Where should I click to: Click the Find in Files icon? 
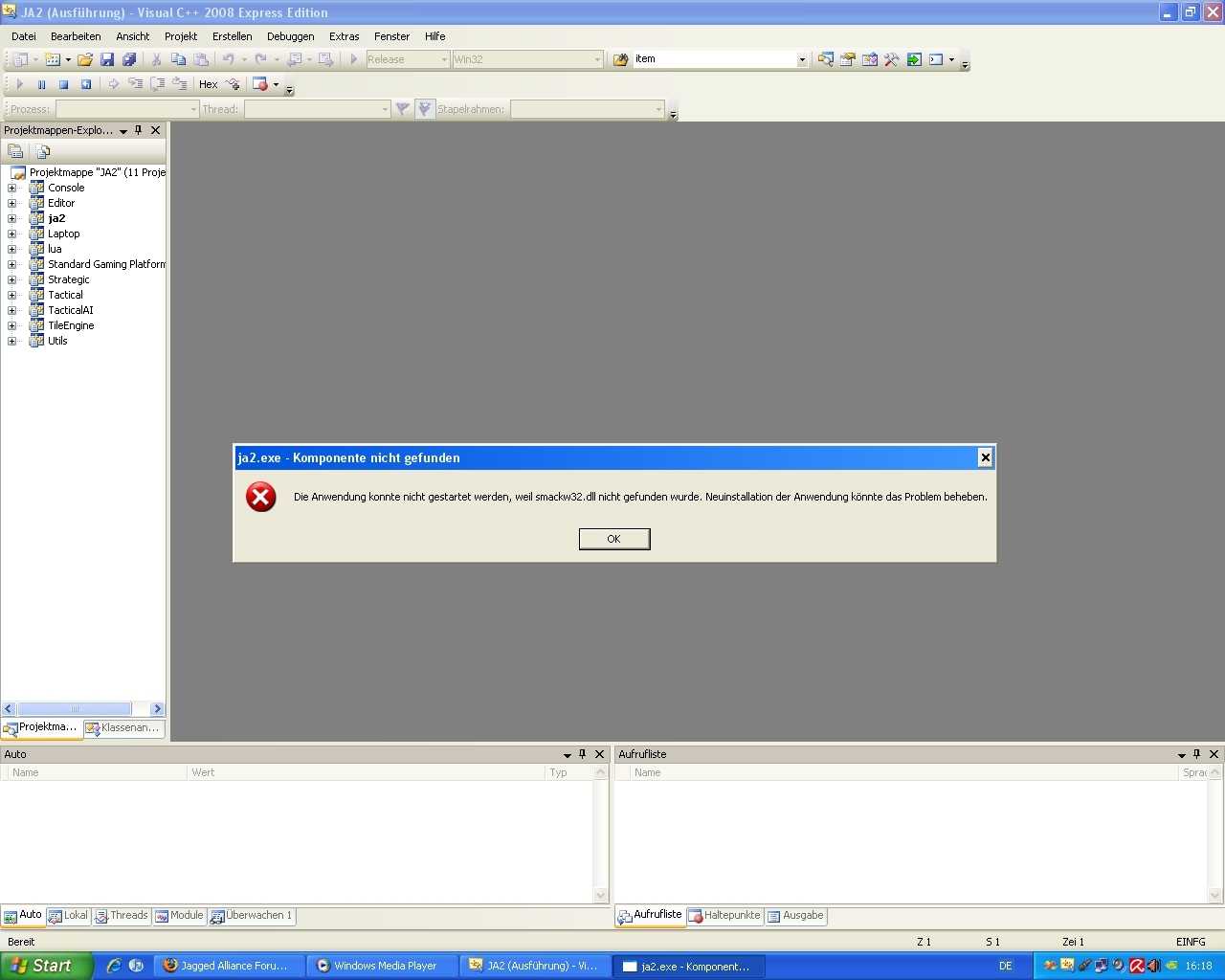[x=620, y=59]
